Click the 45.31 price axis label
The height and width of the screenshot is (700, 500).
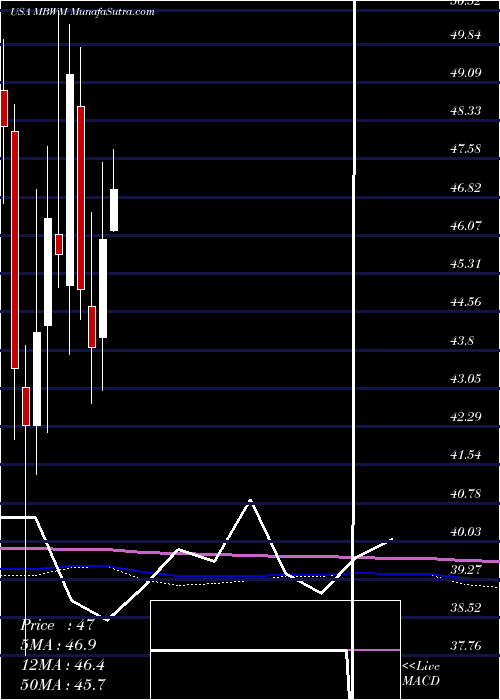click(466, 263)
